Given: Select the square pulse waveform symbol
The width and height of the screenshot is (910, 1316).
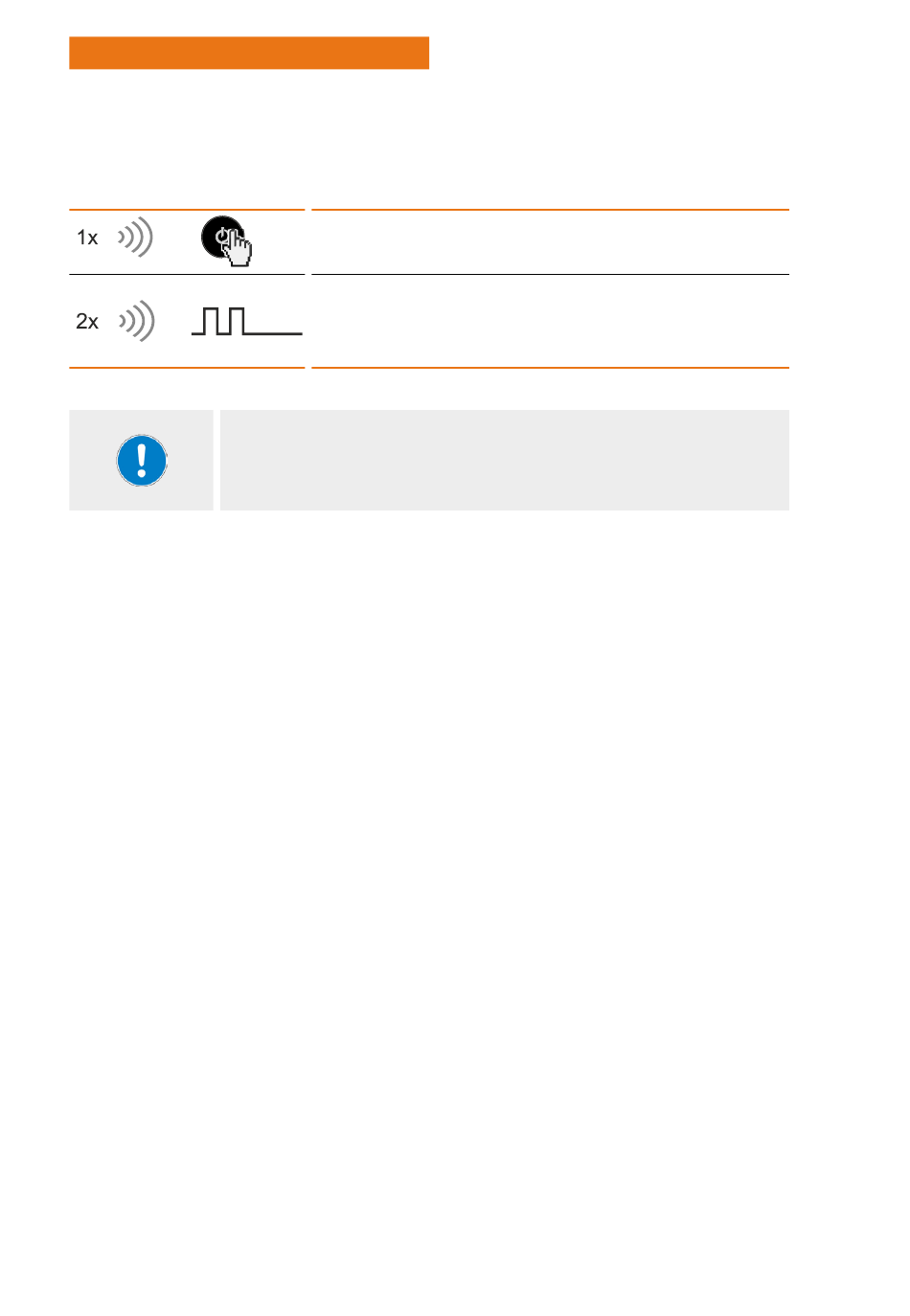Looking at the screenshot, I should 247,322.
